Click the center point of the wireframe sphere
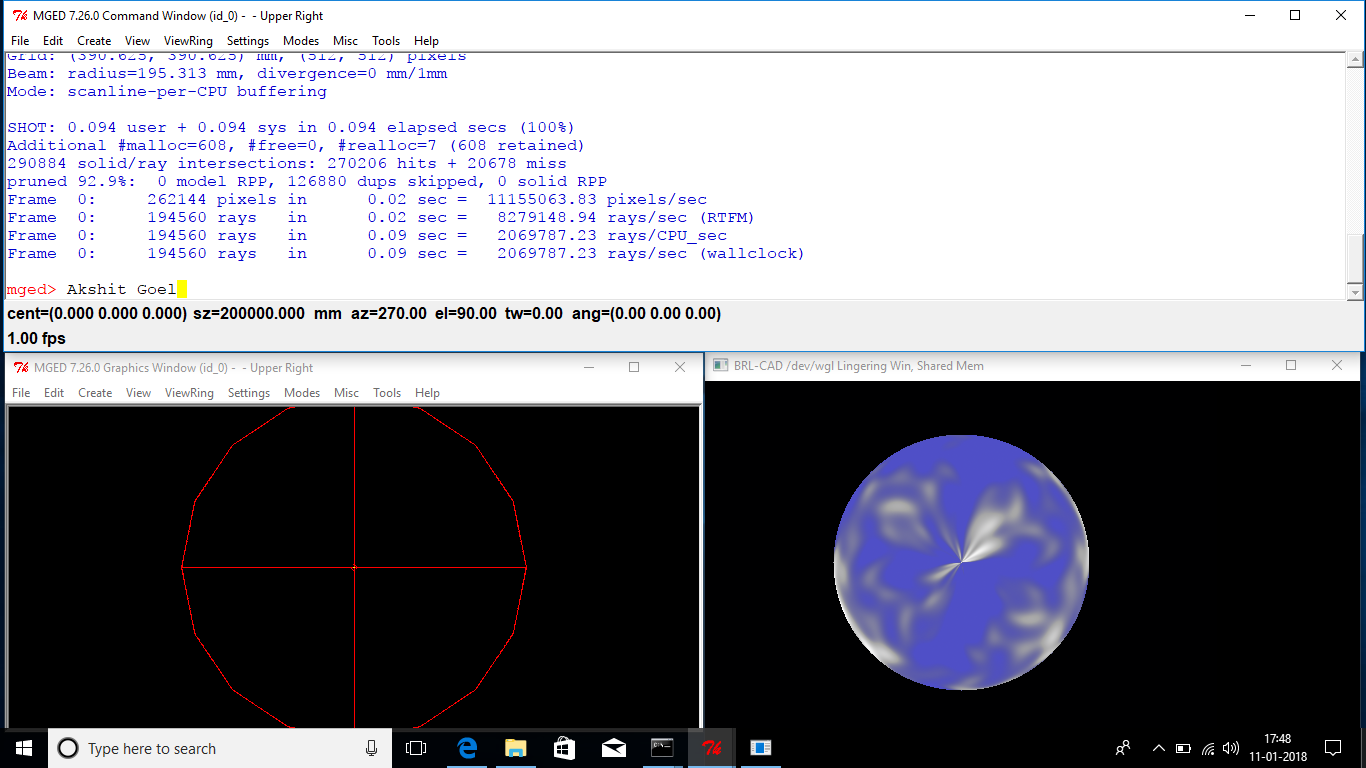 coord(355,567)
